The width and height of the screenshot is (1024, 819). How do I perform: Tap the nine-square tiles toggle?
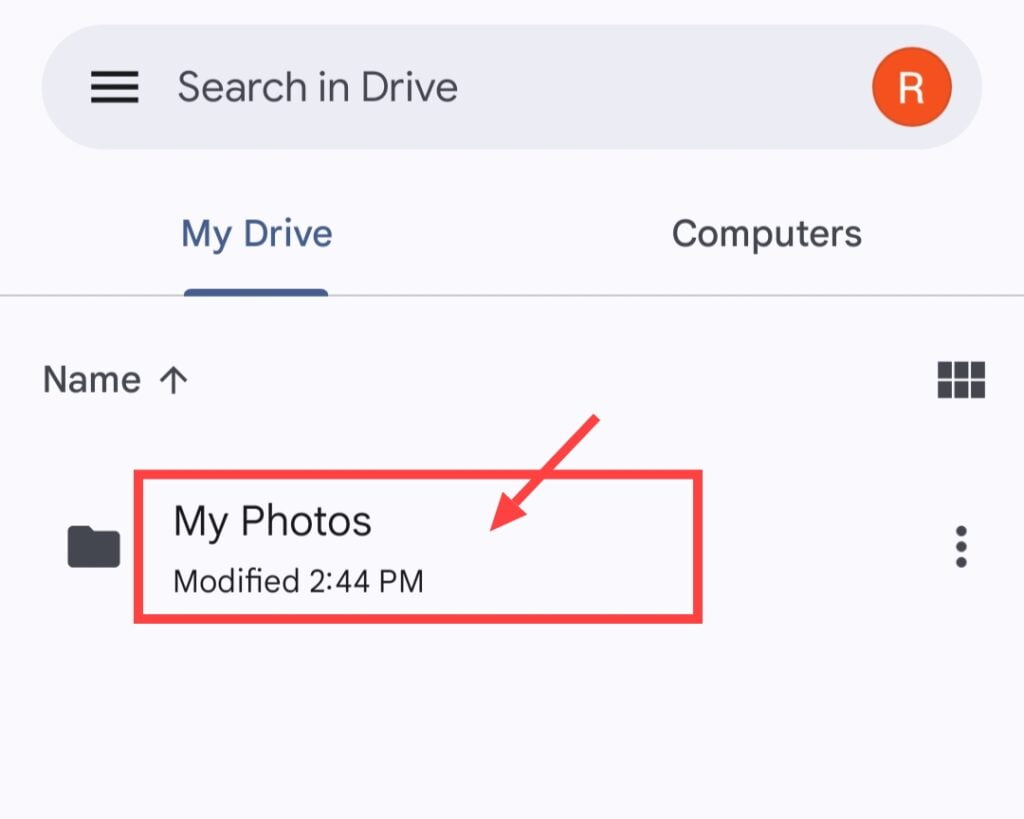[x=961, y=379]
